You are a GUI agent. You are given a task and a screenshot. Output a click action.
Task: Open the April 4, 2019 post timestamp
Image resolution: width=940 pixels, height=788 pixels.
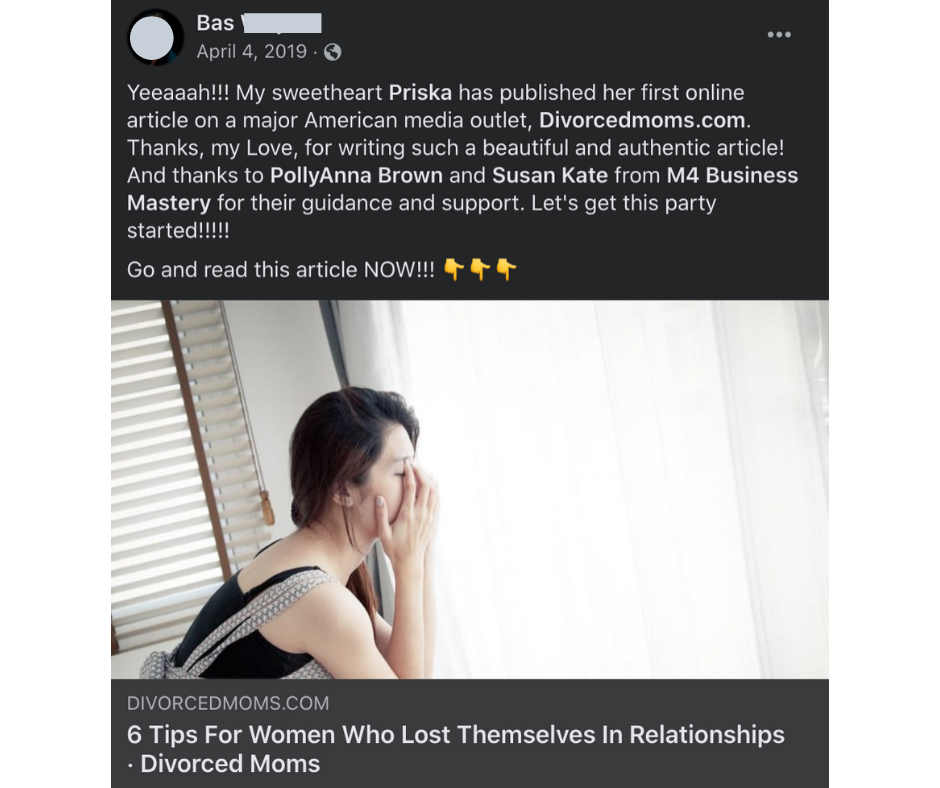(252, 52)
